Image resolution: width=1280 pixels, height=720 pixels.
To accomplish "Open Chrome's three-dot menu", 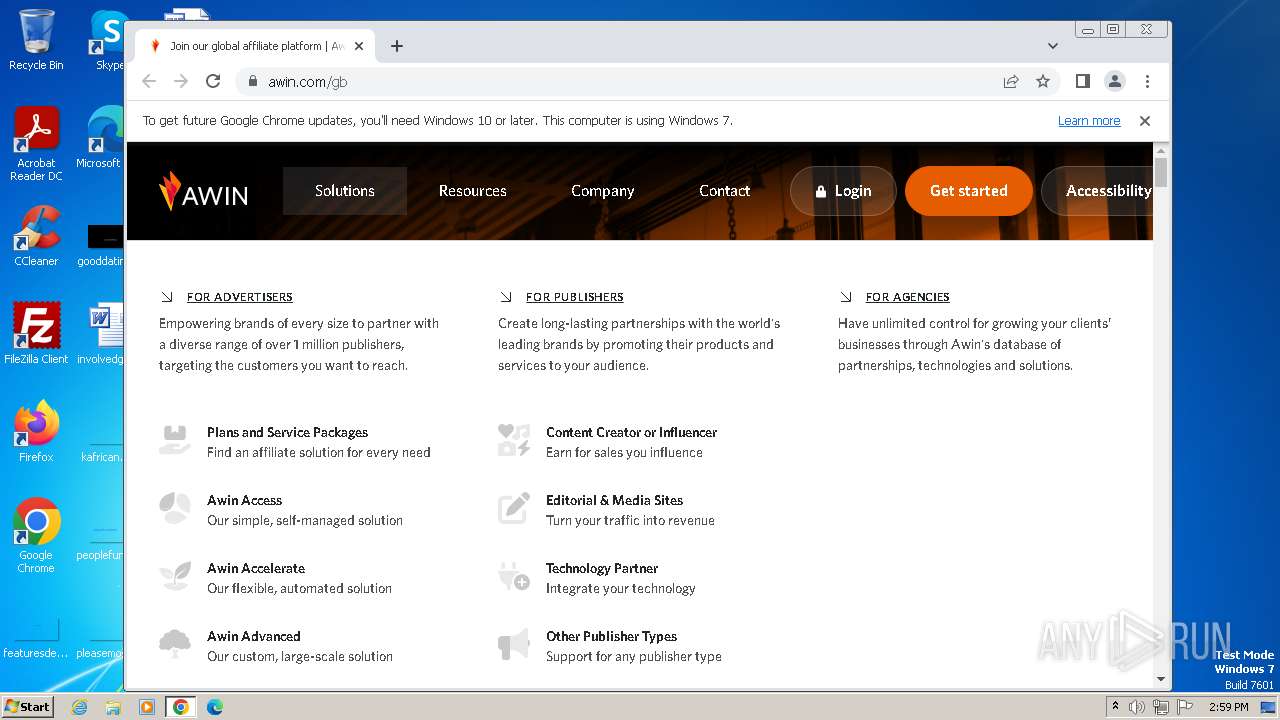I will 1147,82.
